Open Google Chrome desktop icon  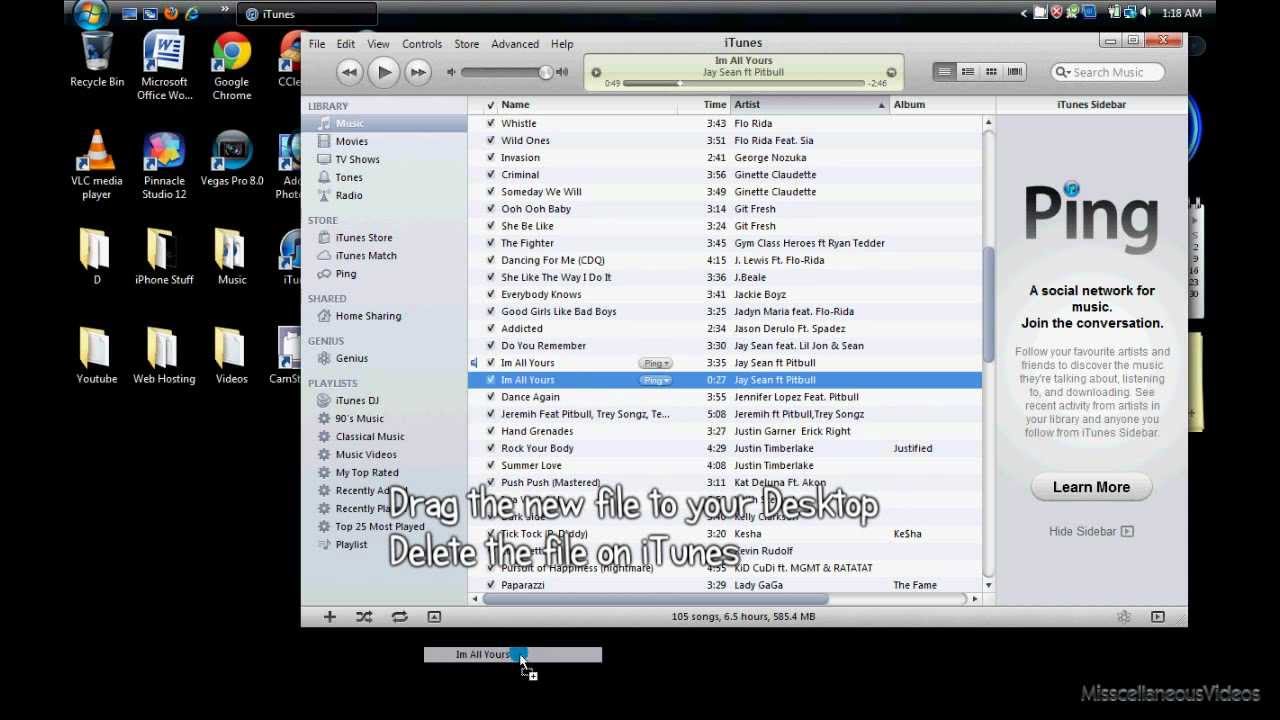click(x=231, y=67)
